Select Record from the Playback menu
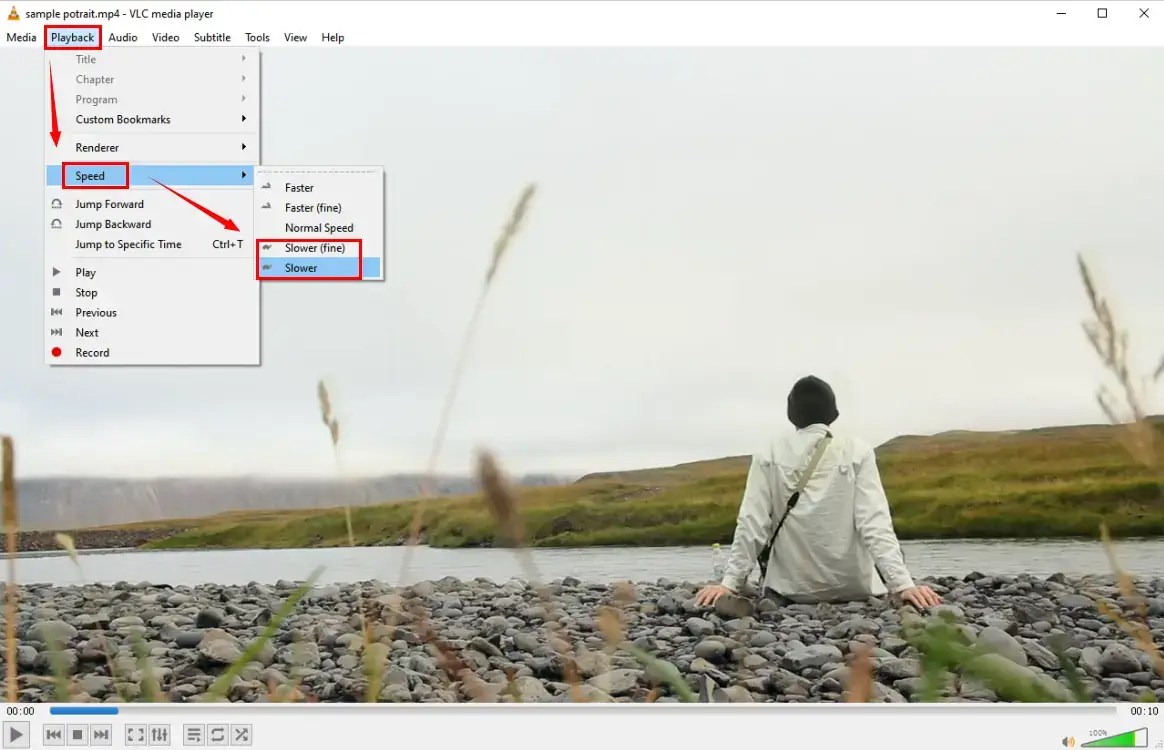 click(92, 352)
